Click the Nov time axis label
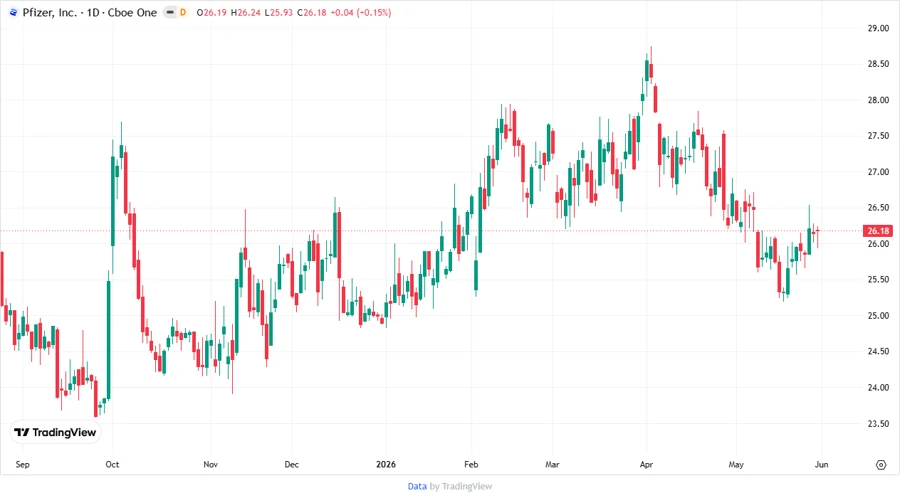 (x=211, y=464)
